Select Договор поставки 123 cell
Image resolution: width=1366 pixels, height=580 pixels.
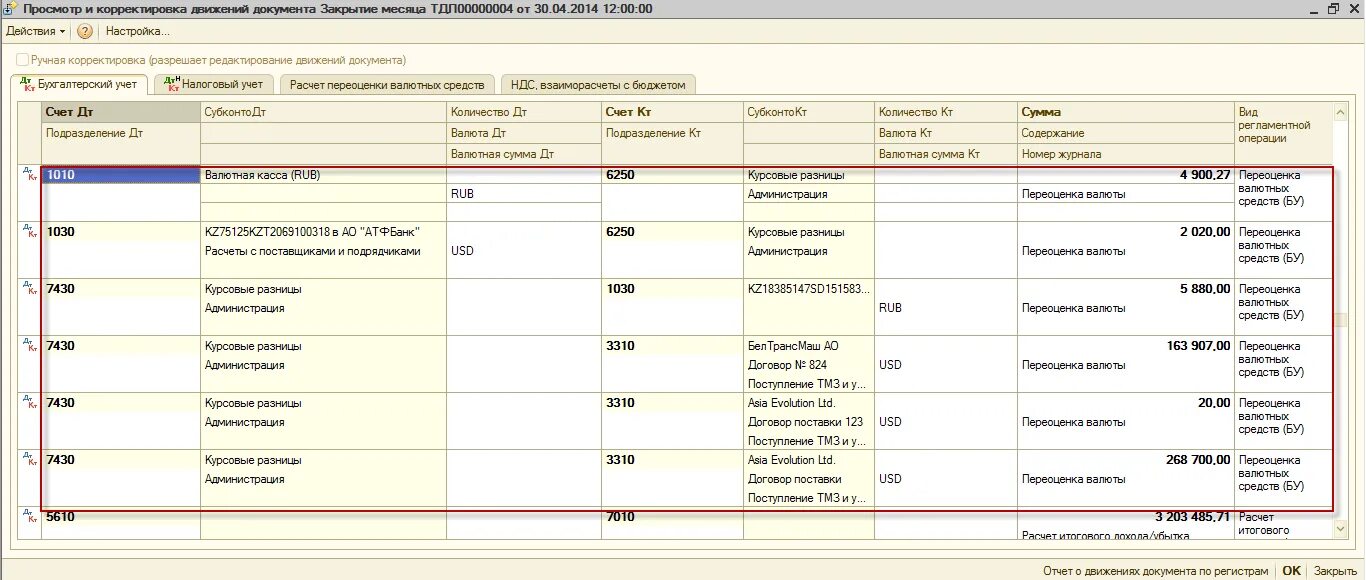[x=809, y=422]
